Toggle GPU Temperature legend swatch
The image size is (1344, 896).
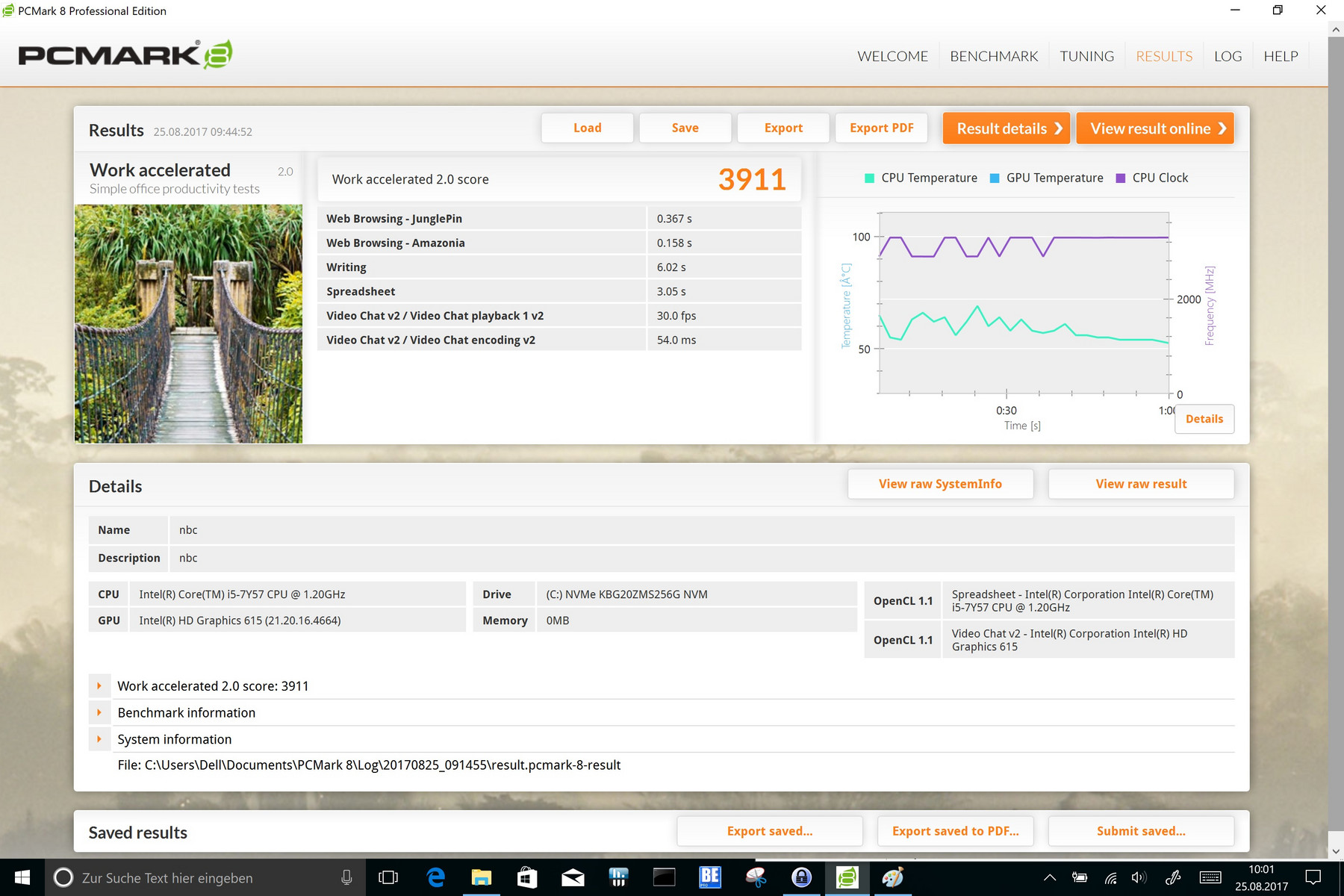click(995, 178)
